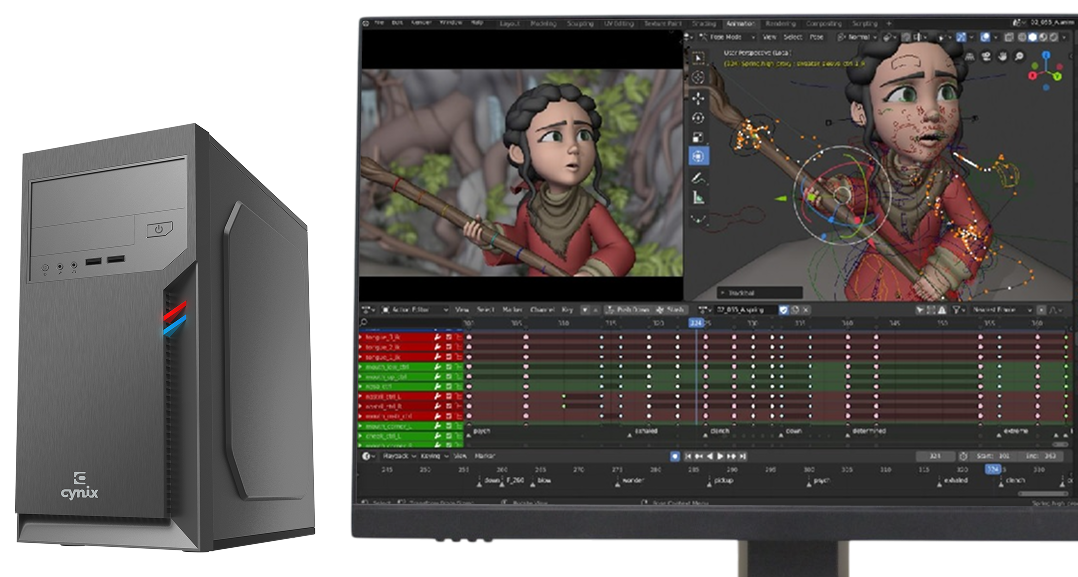Click the Stash button in the action header

(669, 310)
